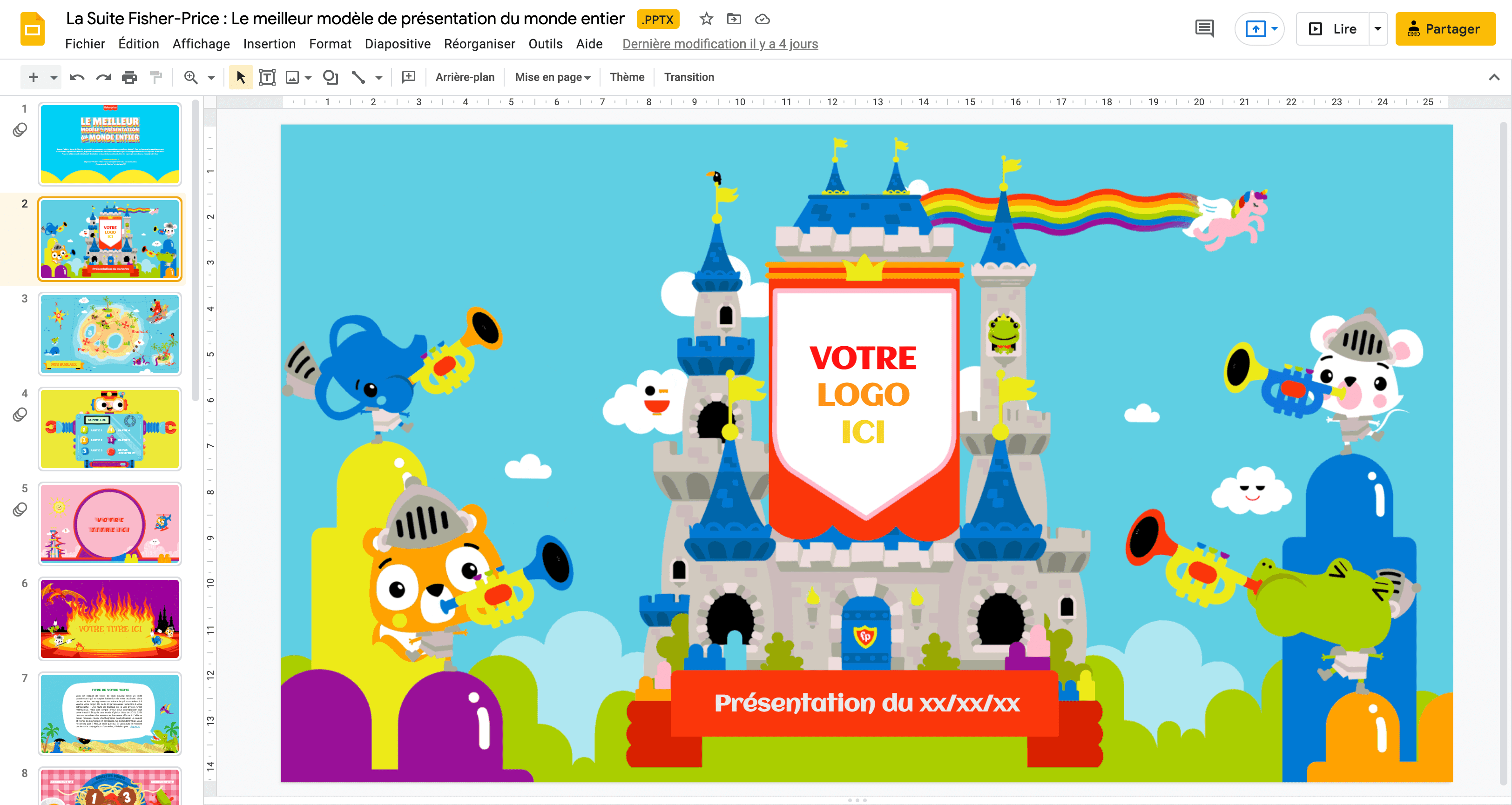Select the line tool
This screenshot has width=1512, height=805.
click(x=358, y=77)
